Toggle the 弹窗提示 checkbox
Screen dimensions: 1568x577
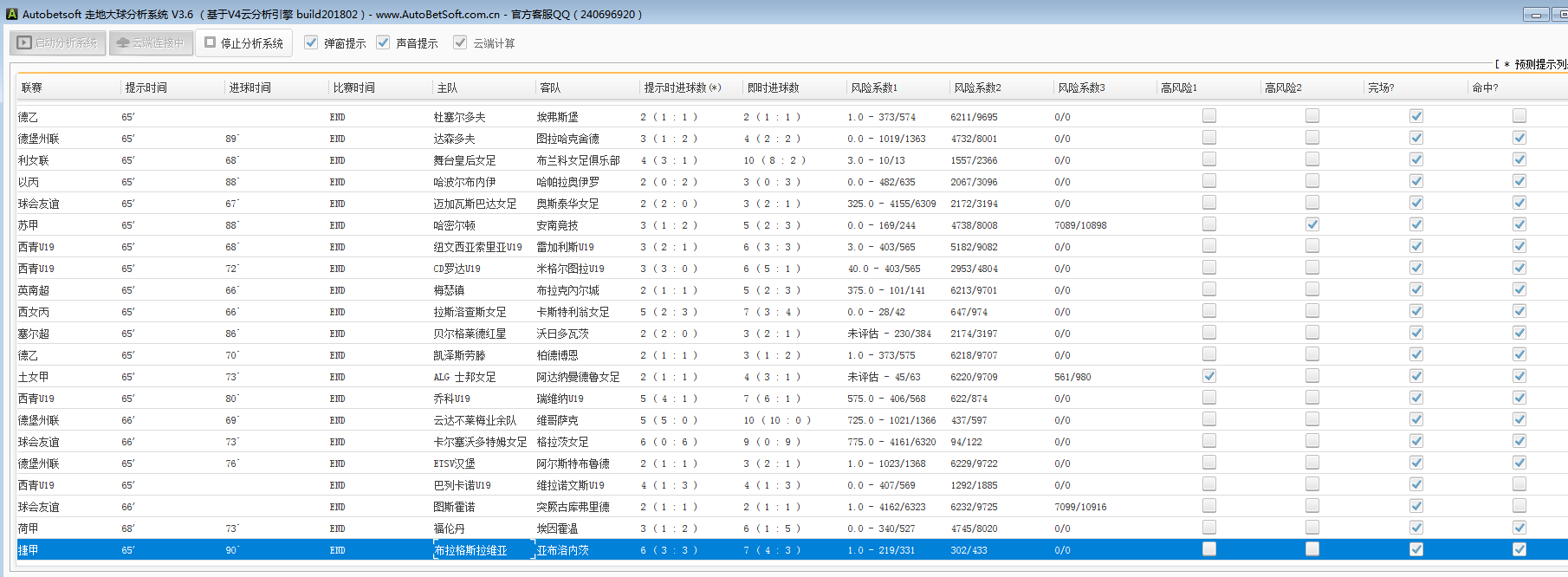click(x=311, y=42)
